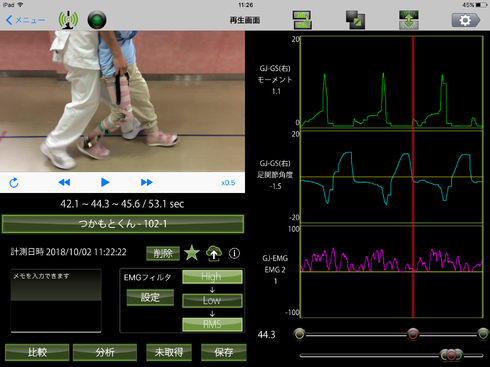490x367 pixels.
Task: Save the recording with 保存
Action: click(224, 352)
